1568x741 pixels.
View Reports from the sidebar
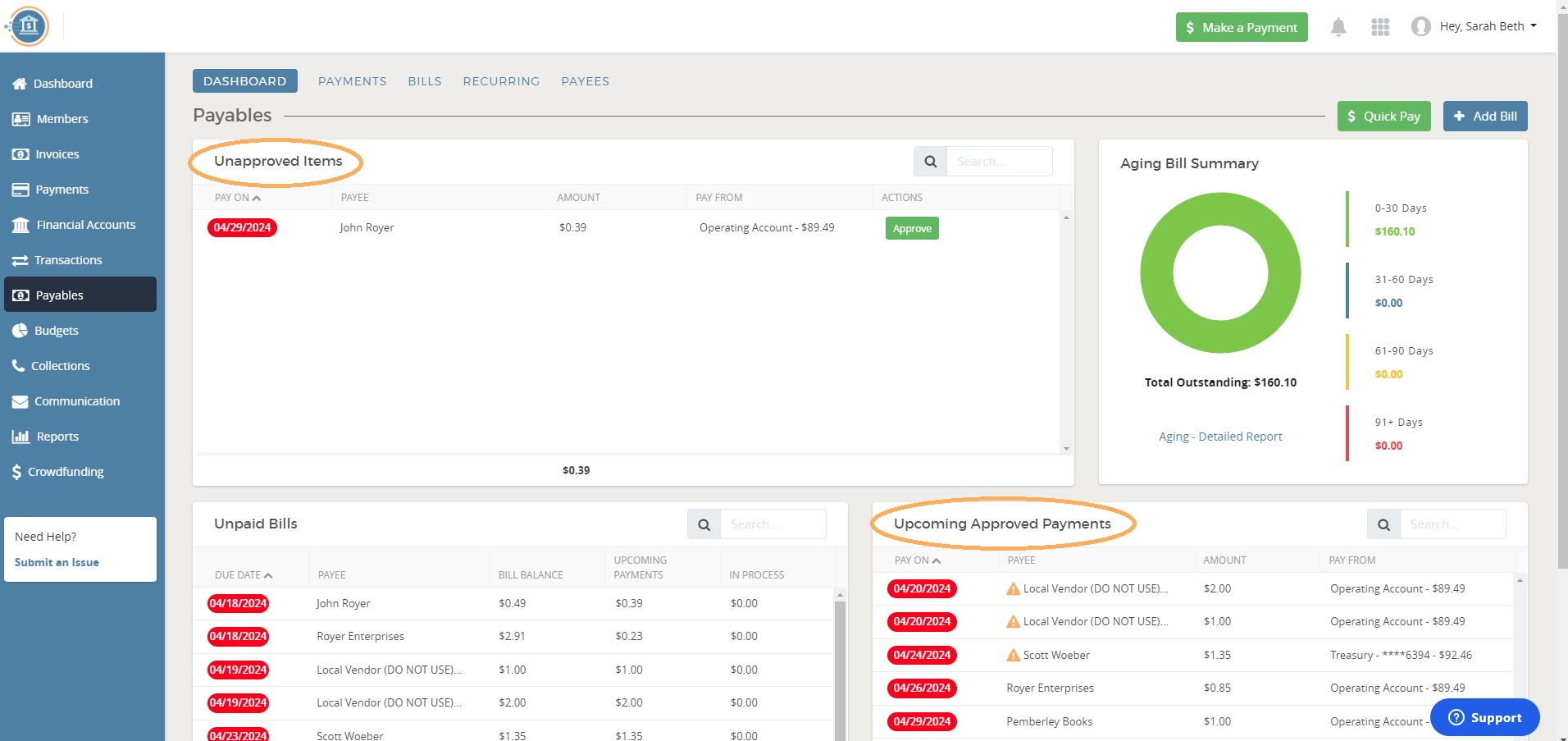(56, 436)
